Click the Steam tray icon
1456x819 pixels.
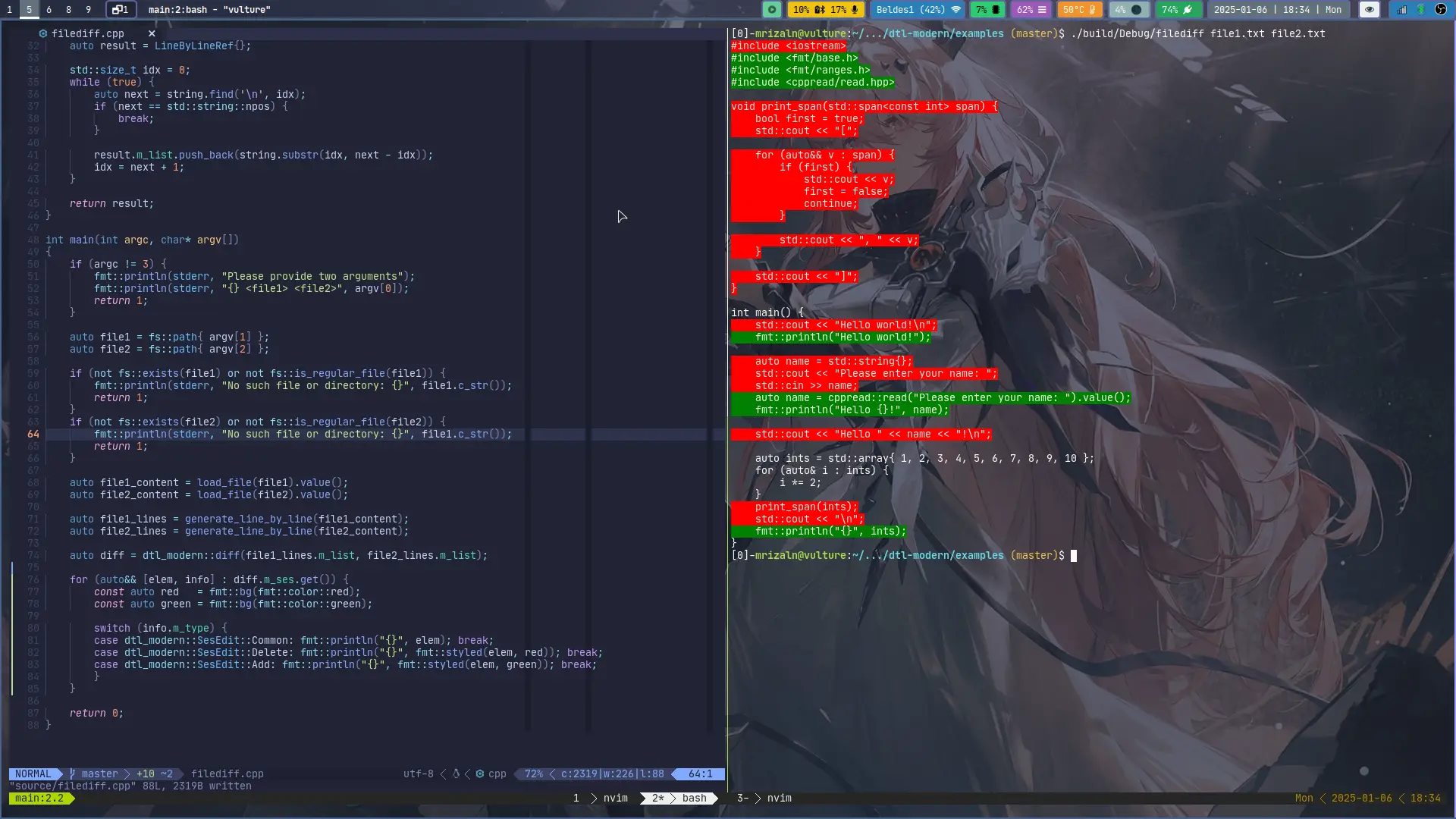[1441, 10]
